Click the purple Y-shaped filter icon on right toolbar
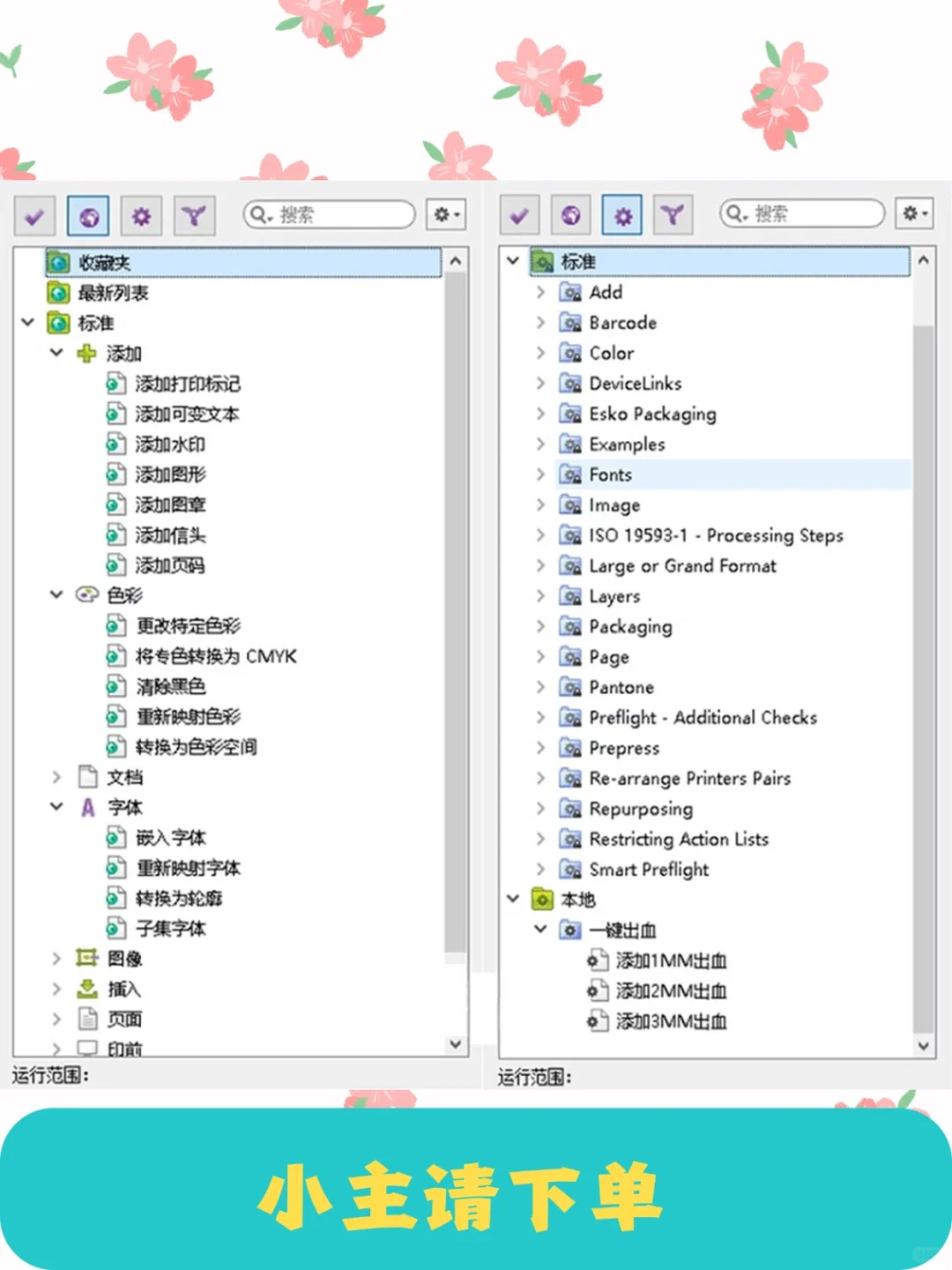This screenshot has width=952, height=1270. (x=673, y=214)
